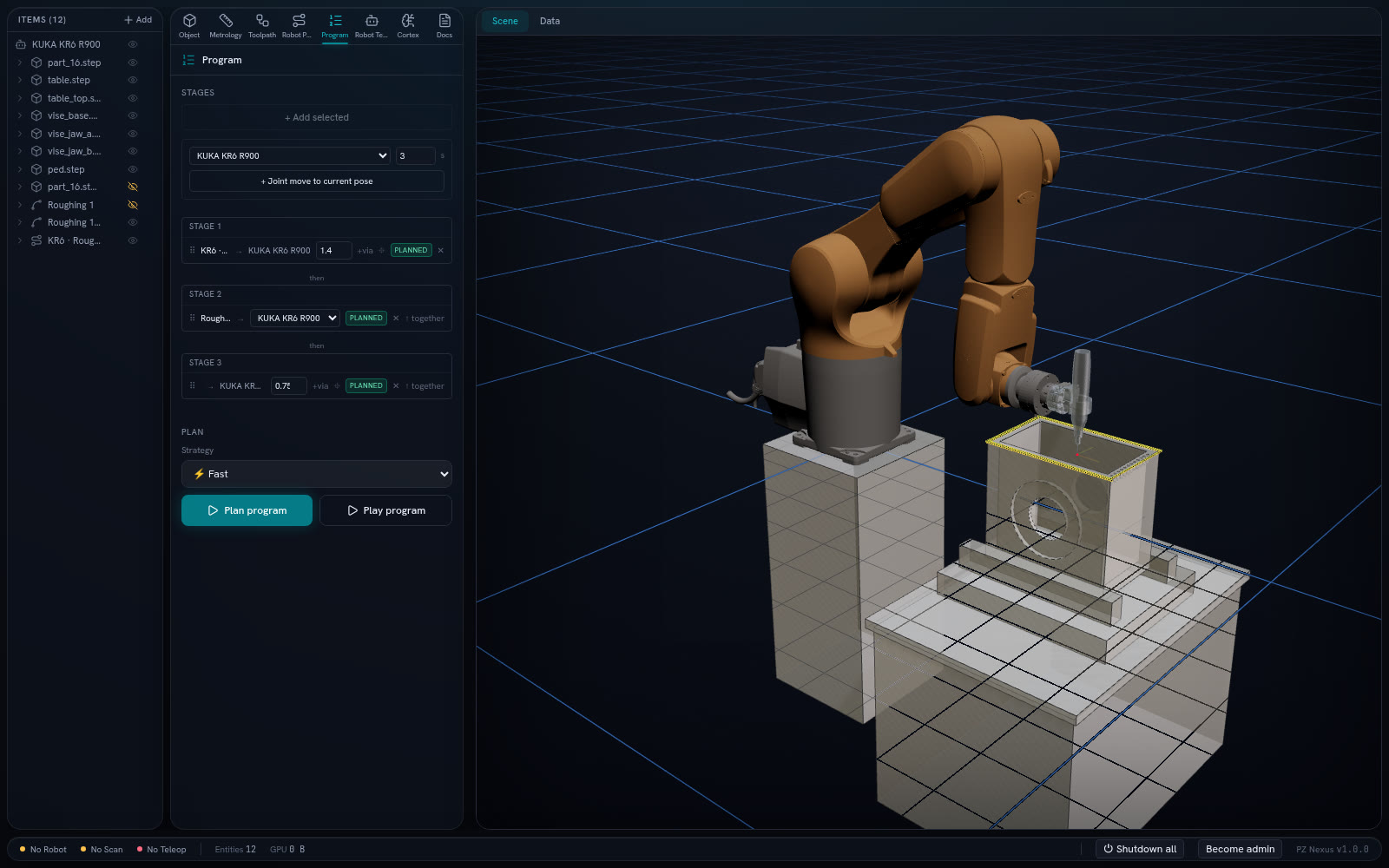The image size is (1389, 868).
Task: Toggle visibility of KUKA KR6 R900 item
Action: [x=133, y=44]
